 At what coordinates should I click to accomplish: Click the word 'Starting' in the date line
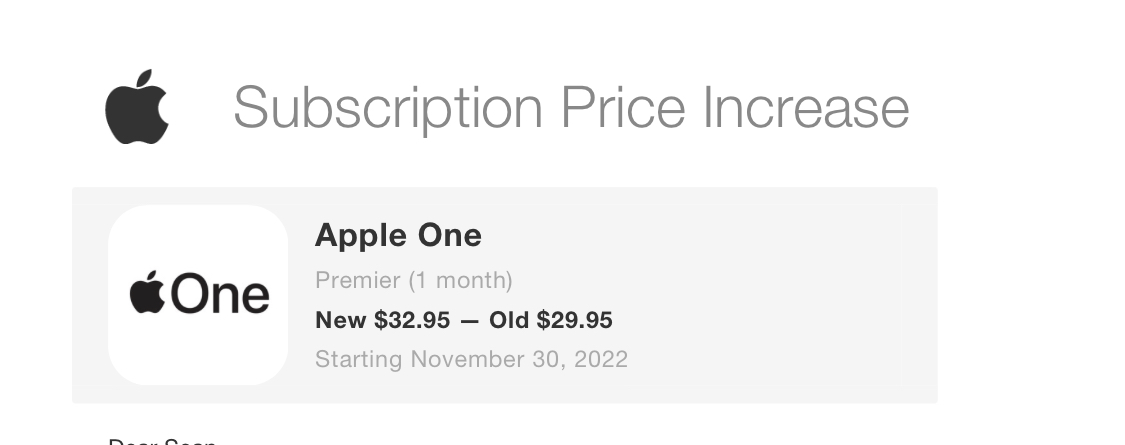coord(359,360)
